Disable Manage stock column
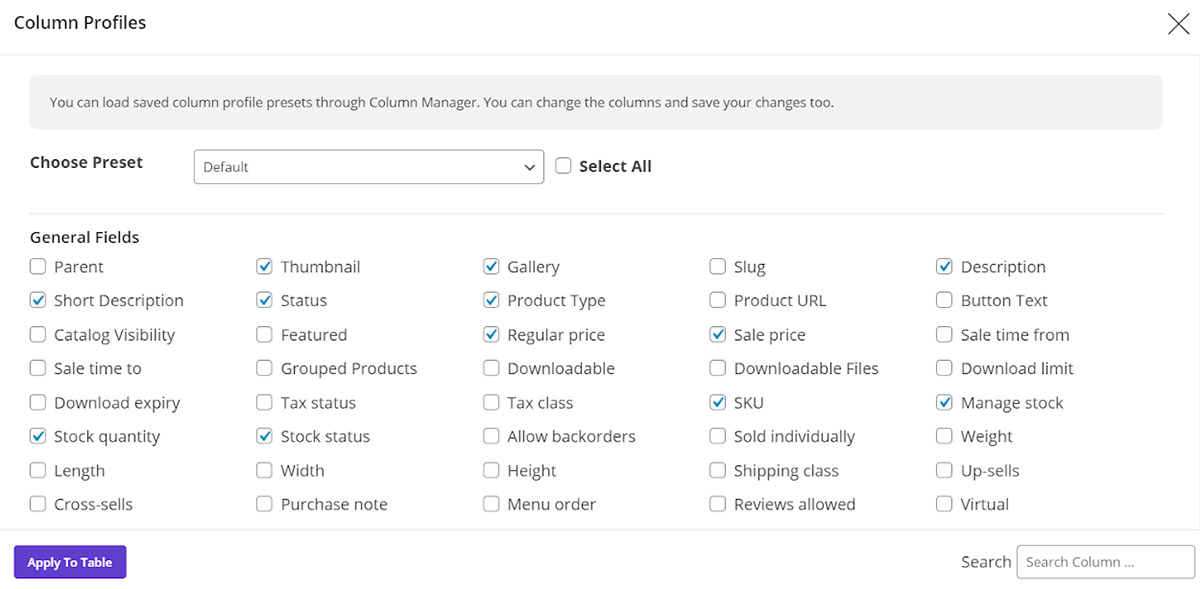Image resolution: width=1200 pixels, height=589 pixels. coord(944,402)
